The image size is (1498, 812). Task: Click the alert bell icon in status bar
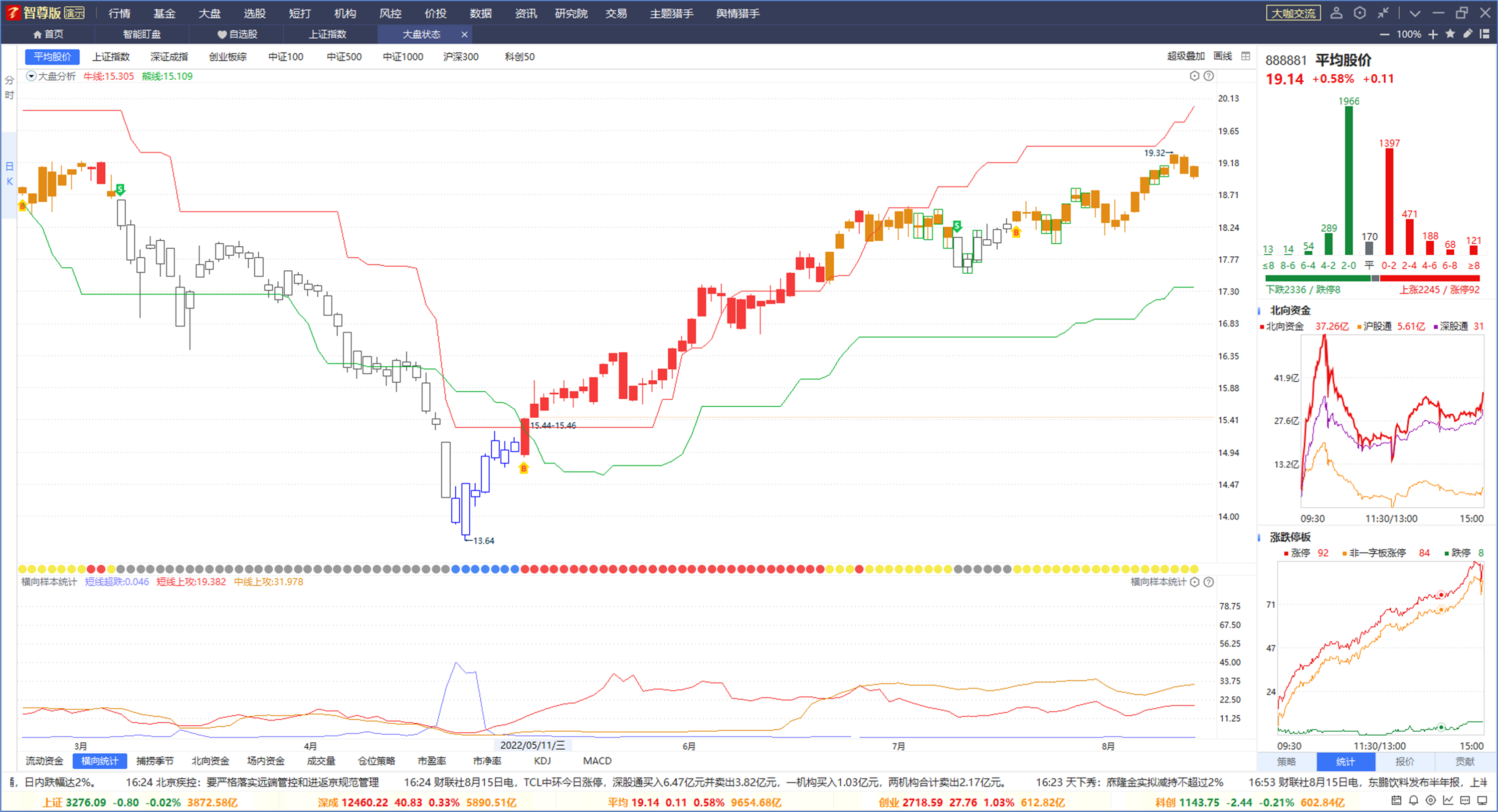(1414, 801)
